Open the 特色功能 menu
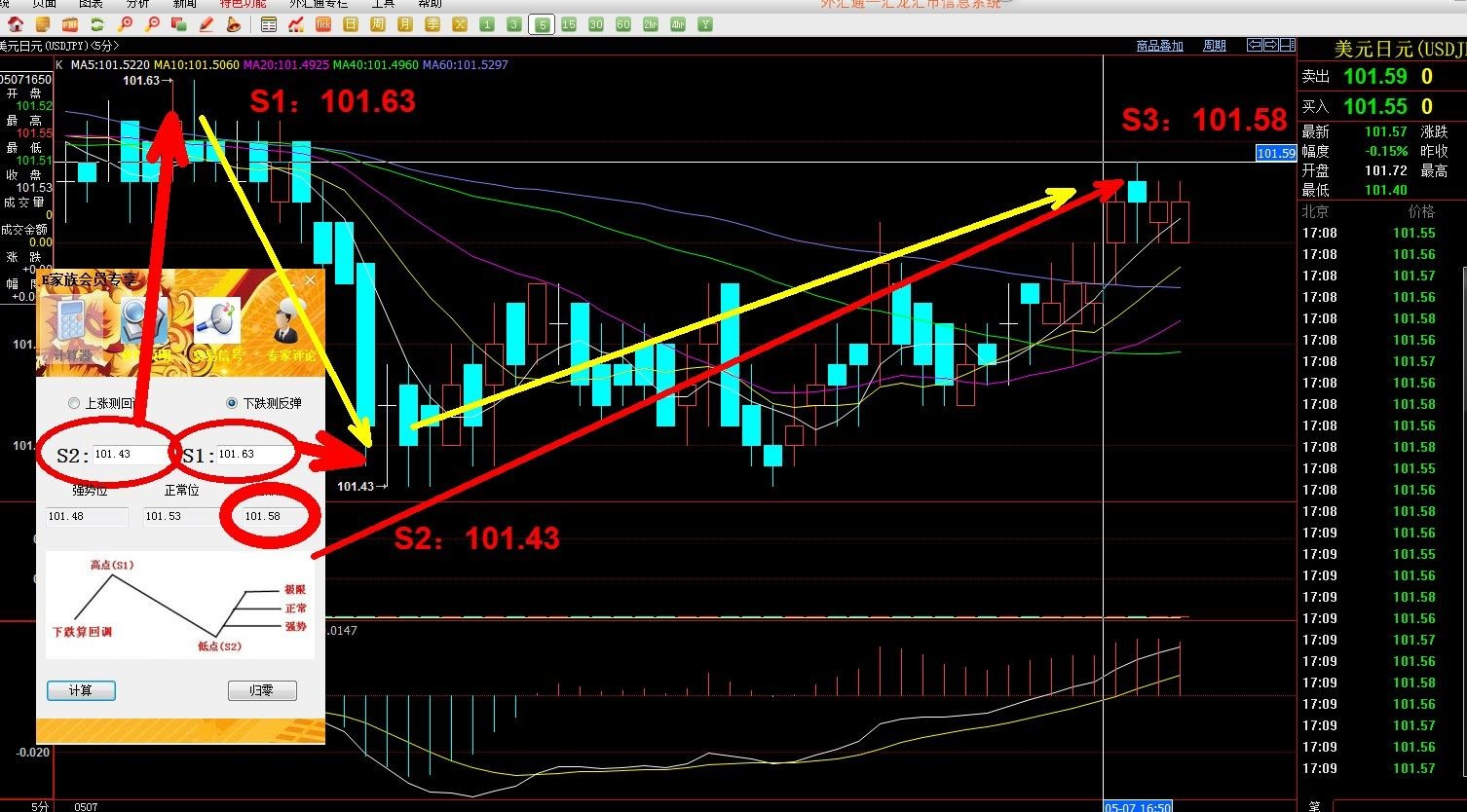This screenshot has width=1467, height=812. pyautogui.click(x=243, y=4)
